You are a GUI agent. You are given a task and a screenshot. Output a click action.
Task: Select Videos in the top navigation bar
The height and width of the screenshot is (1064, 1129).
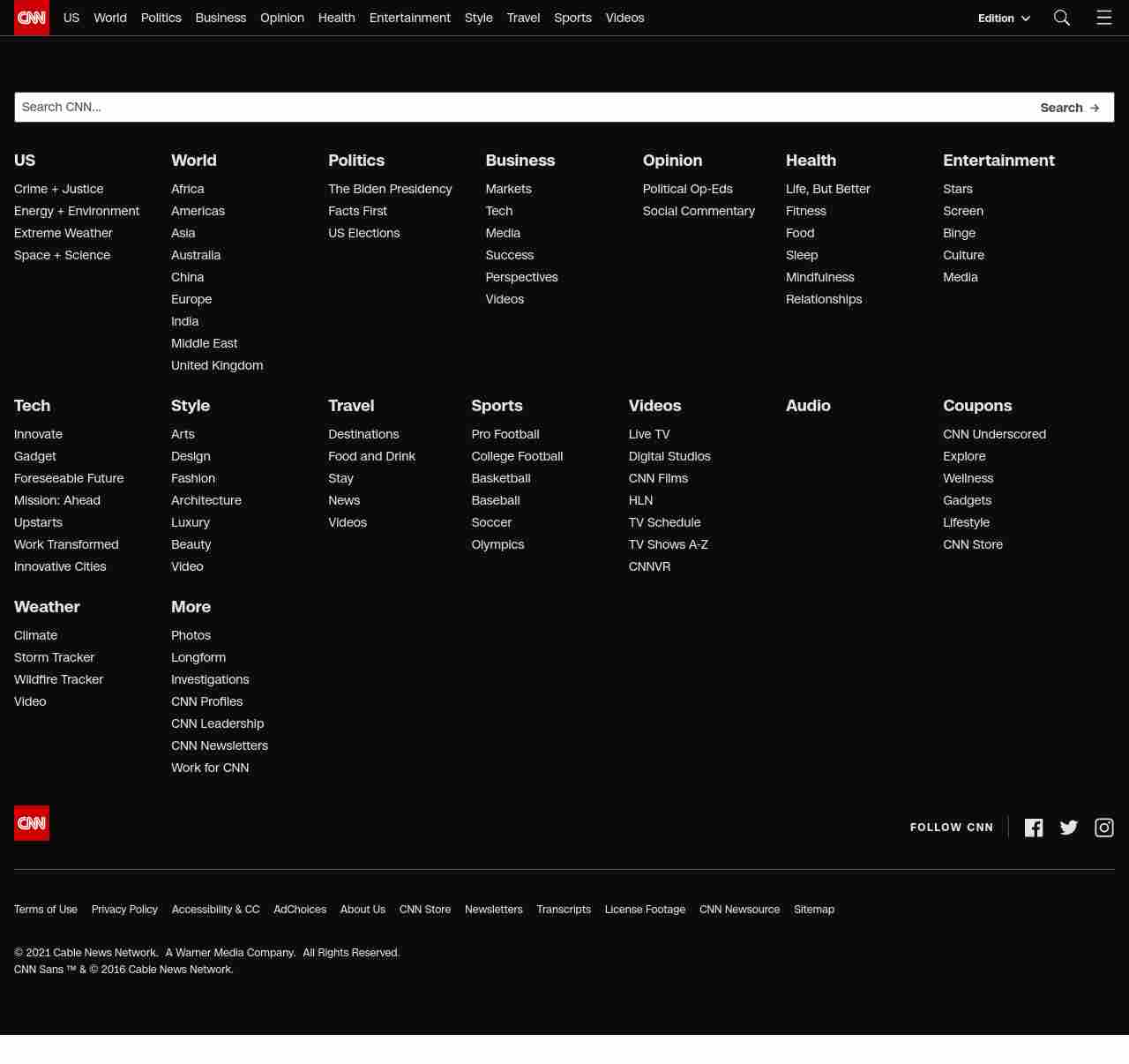624,18
